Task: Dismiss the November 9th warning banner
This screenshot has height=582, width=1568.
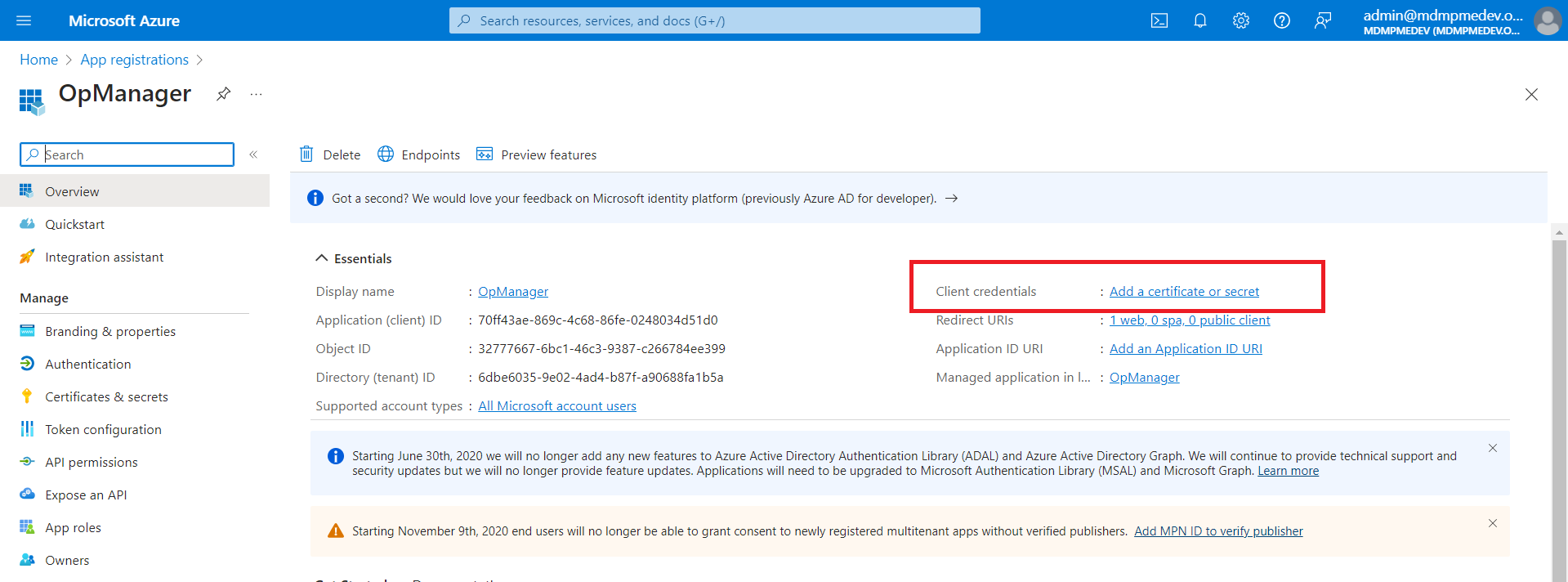Action: (1493, 523)
